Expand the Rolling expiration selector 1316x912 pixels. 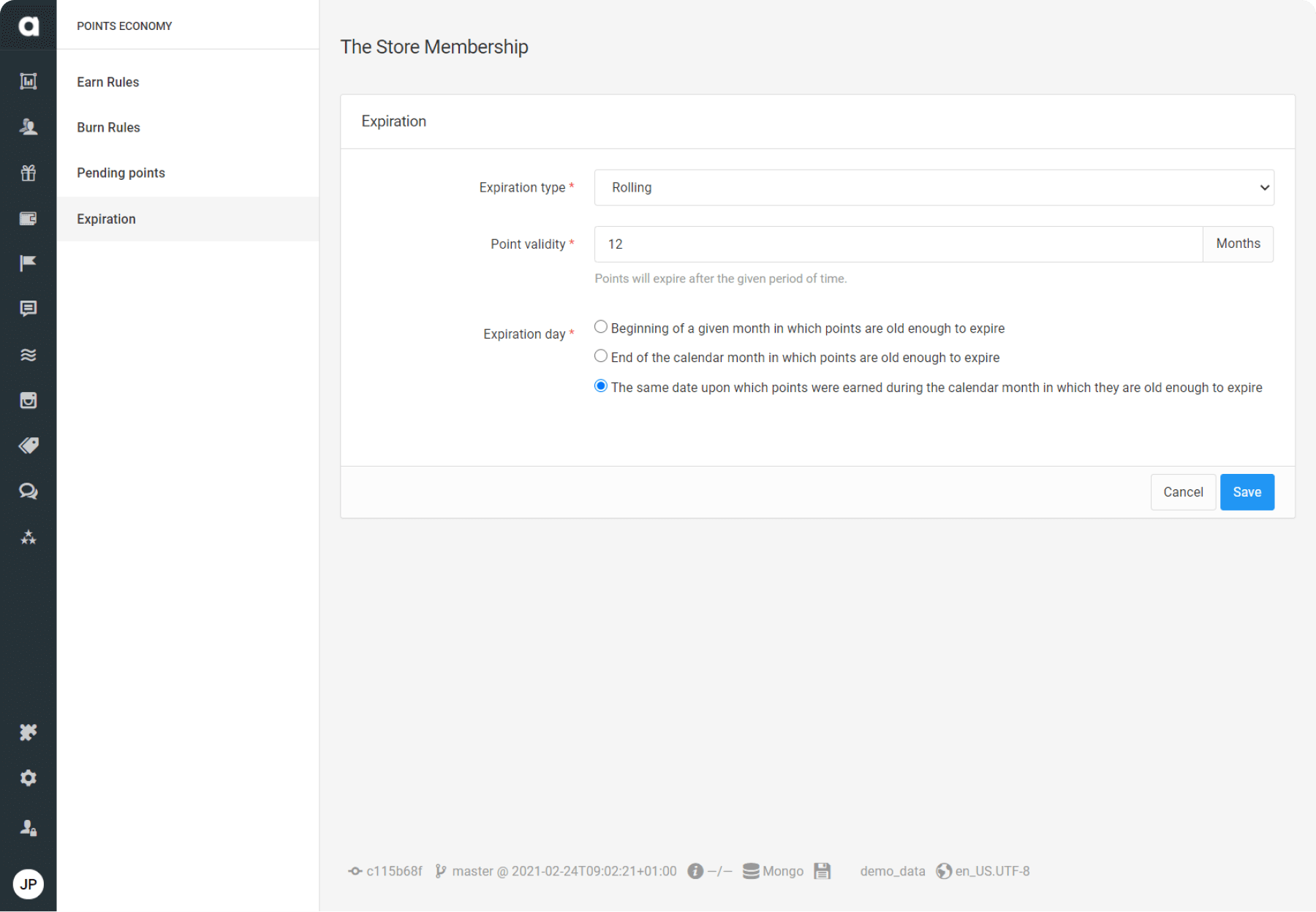[932, 187]
